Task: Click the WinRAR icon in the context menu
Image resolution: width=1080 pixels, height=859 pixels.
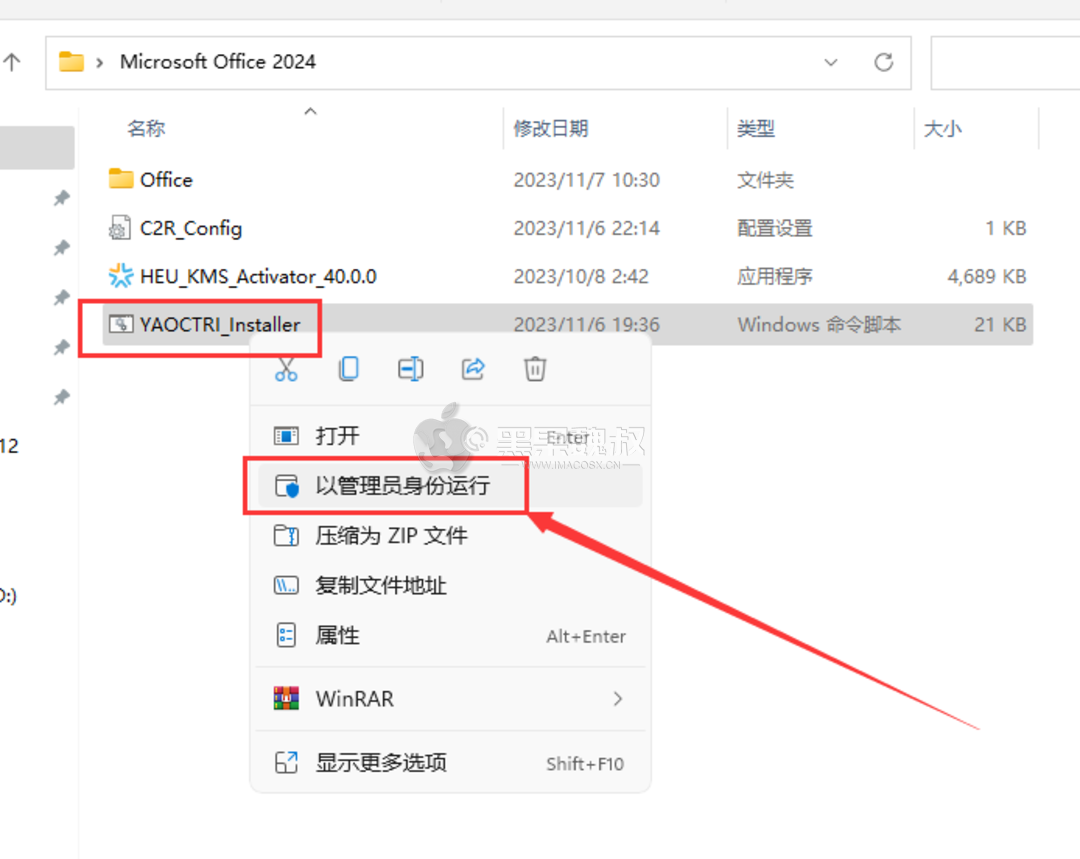Action: [x=287, y=698]
